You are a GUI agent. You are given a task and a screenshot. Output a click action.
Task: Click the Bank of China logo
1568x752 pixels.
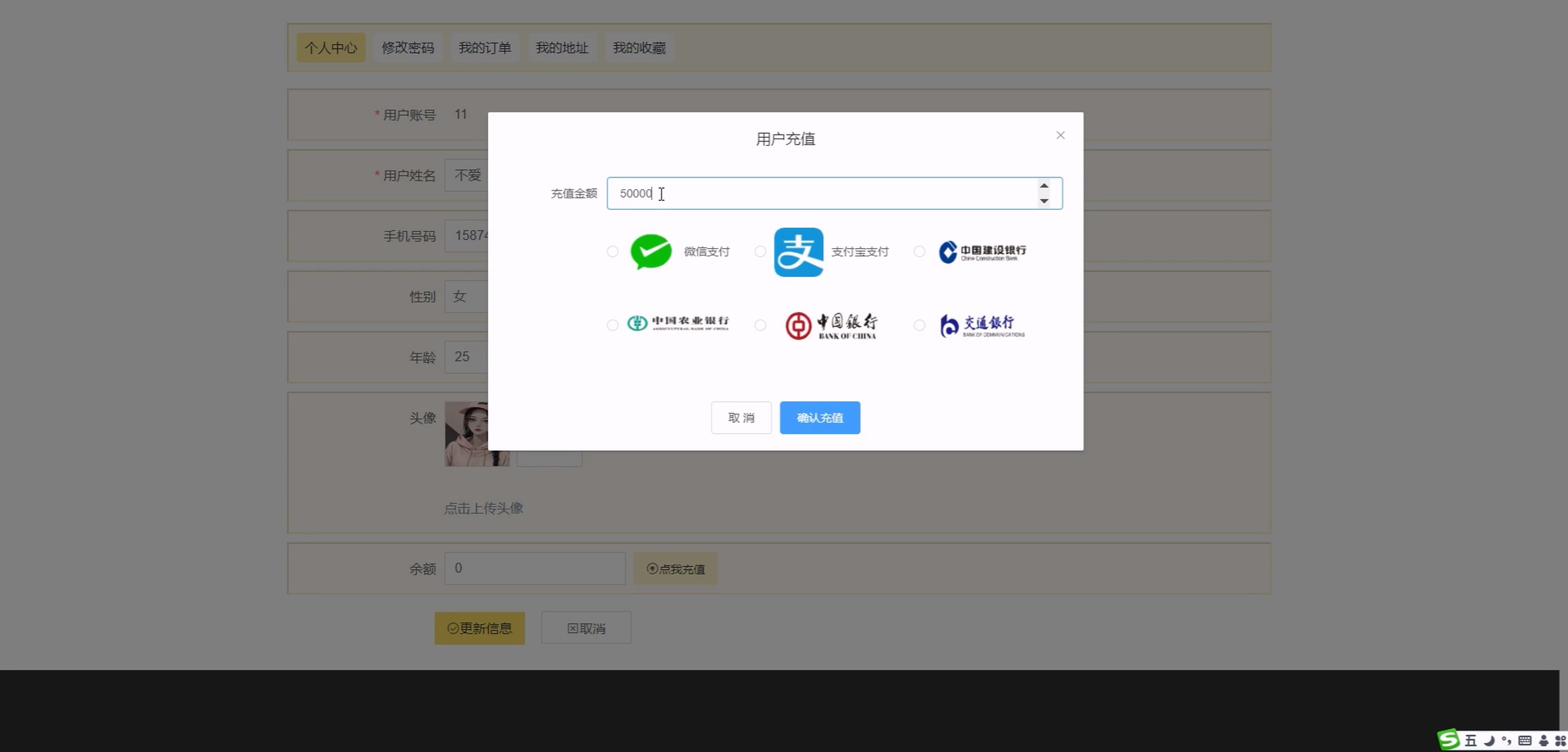tap(831, 326)
